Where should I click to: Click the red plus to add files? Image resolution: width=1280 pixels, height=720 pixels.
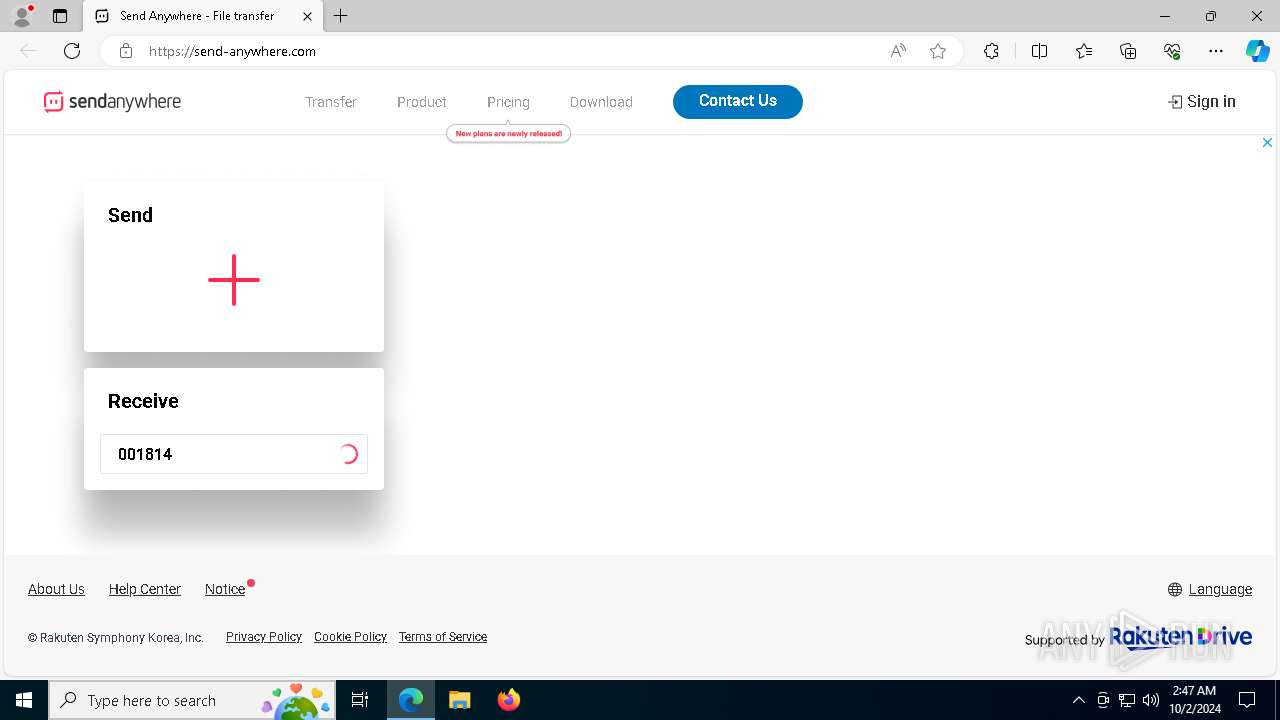(x=234, y=280)
